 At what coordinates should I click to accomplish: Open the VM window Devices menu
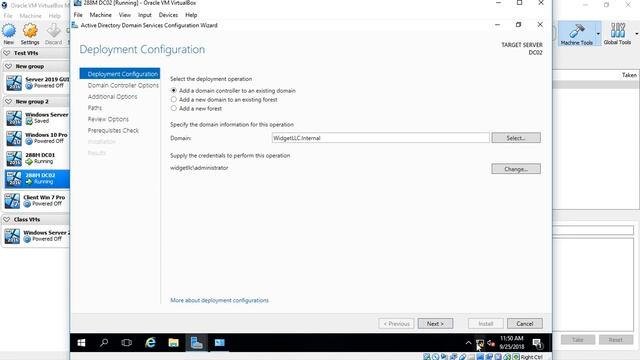point(168,15)
